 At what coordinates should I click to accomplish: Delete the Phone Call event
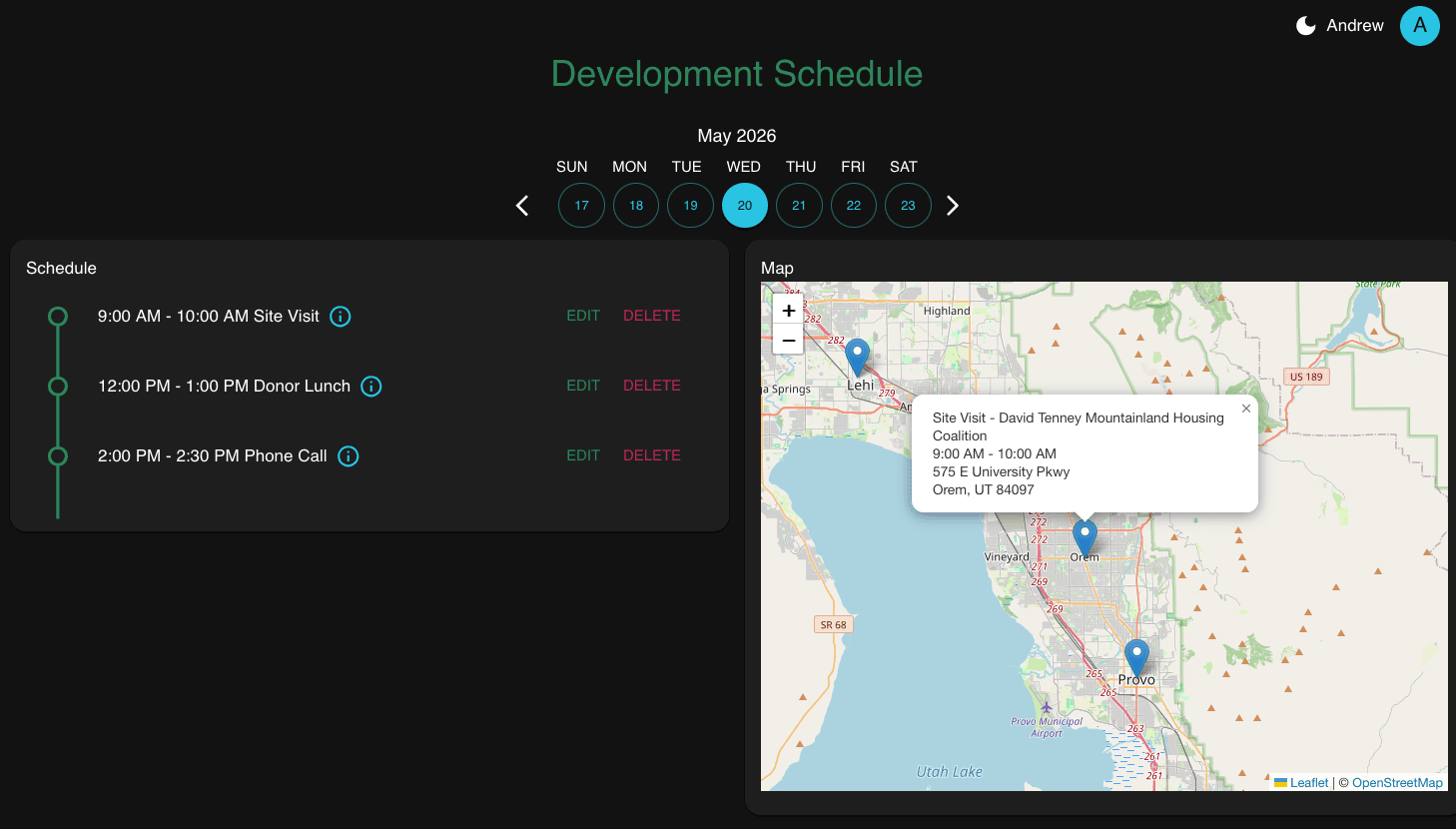pos(652,455)
